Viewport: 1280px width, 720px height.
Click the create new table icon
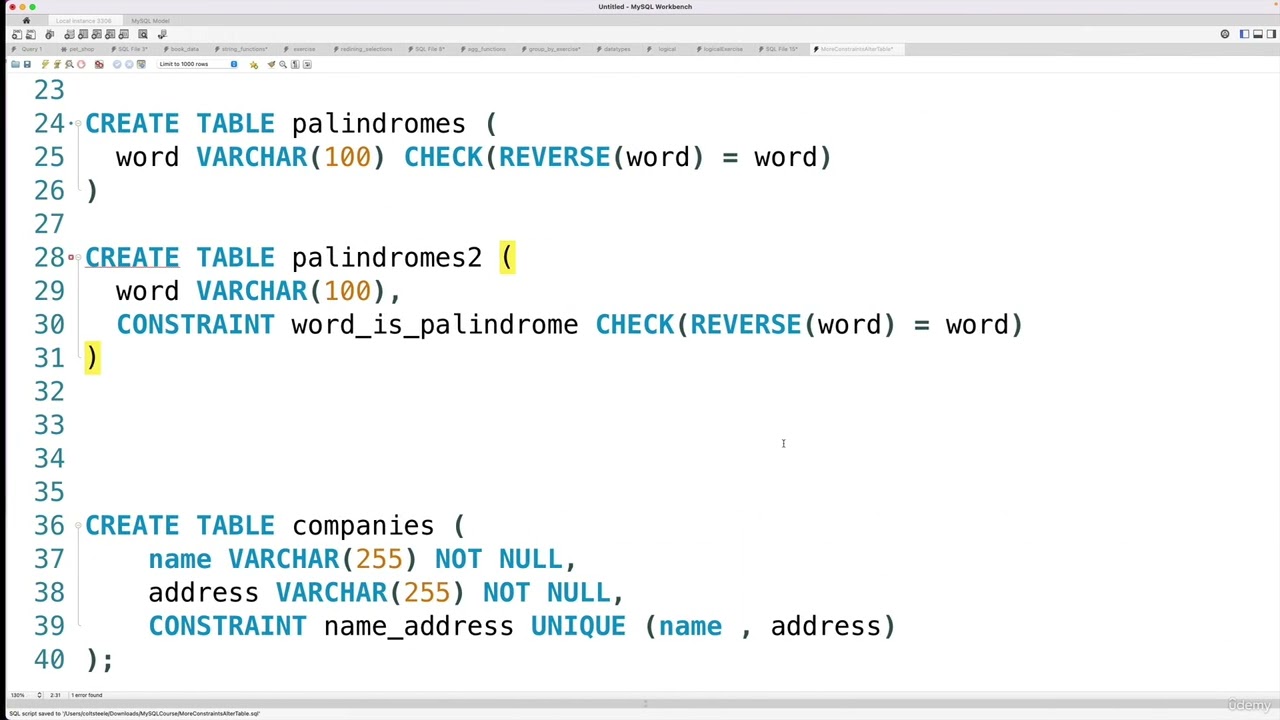coord(83,34)
